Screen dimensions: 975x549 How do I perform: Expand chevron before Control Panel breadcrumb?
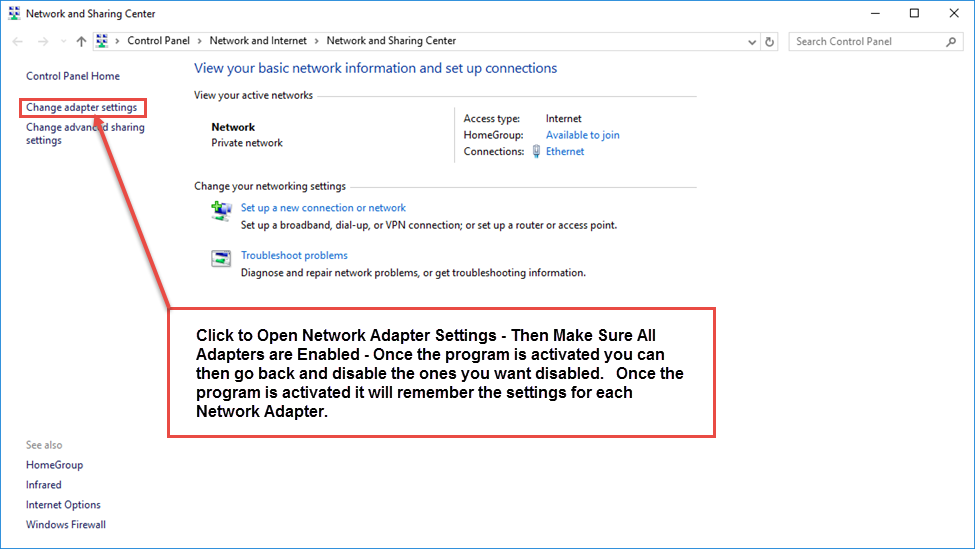pos(117,41)
